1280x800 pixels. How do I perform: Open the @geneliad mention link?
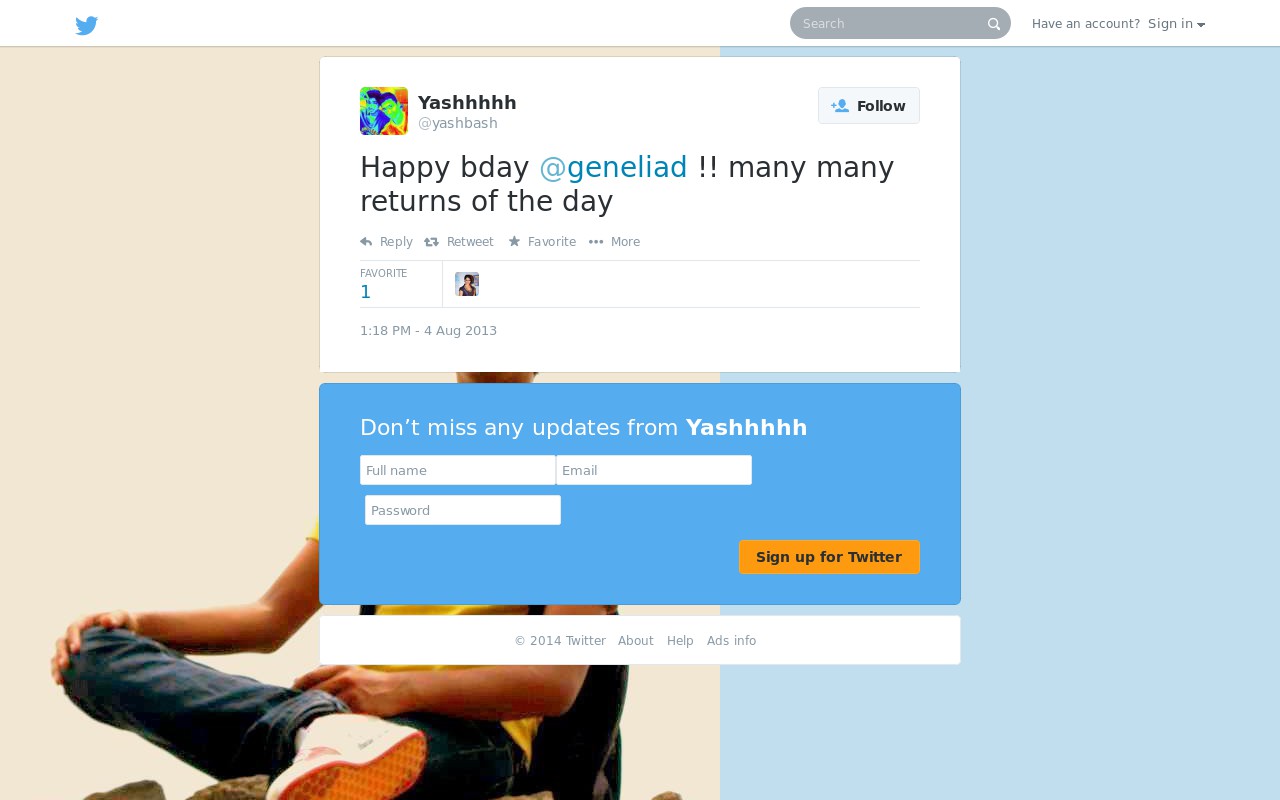(x=613, y=167)
